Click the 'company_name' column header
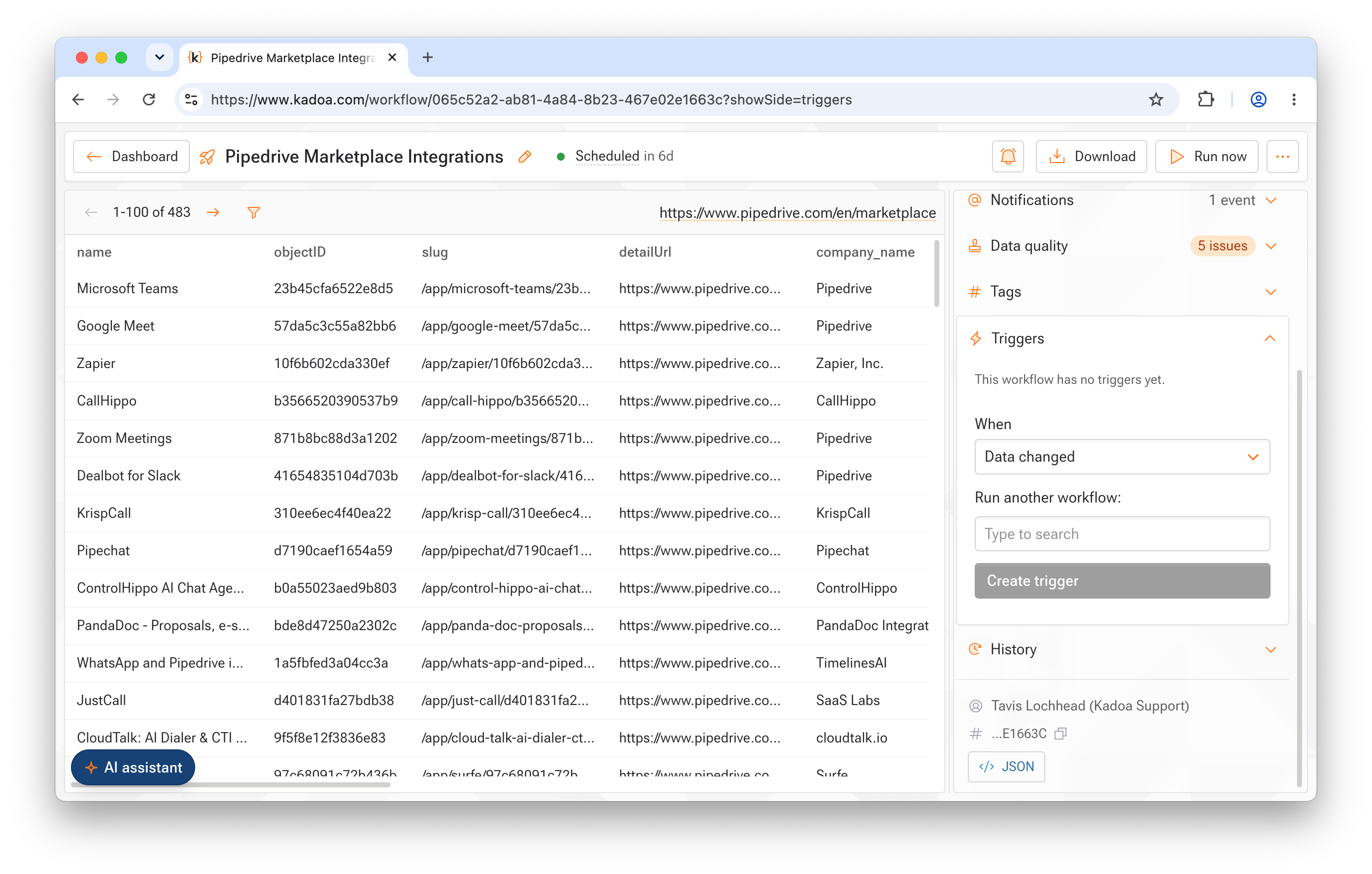 point(865,252)
